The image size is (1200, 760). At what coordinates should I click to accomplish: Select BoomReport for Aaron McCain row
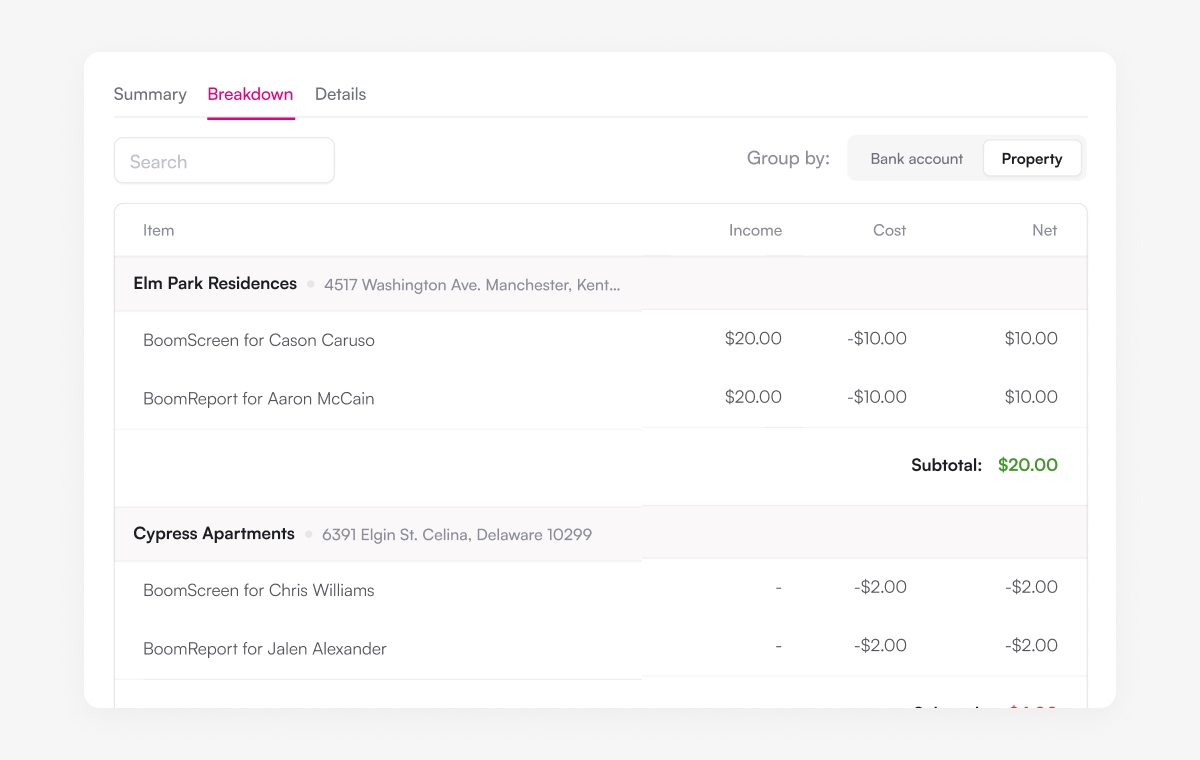pos(600,398)
